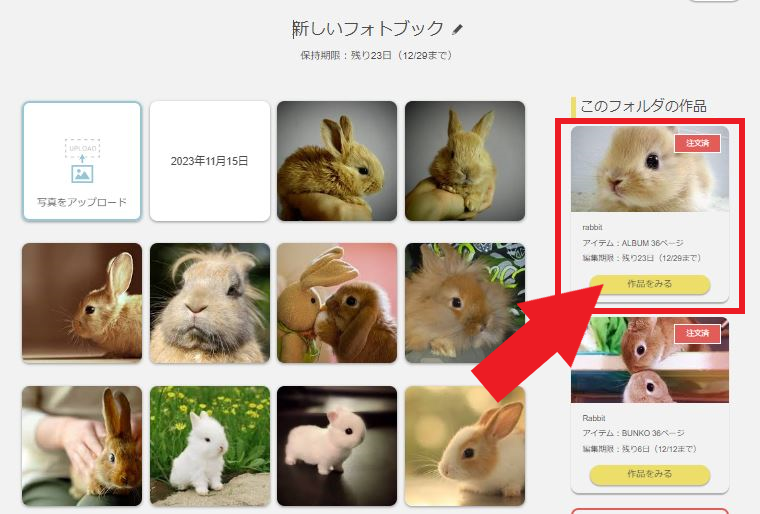Open the side-facing rabbit held in hands photo
This screenshot has height=514, width=760.
(x=337, y=161)
